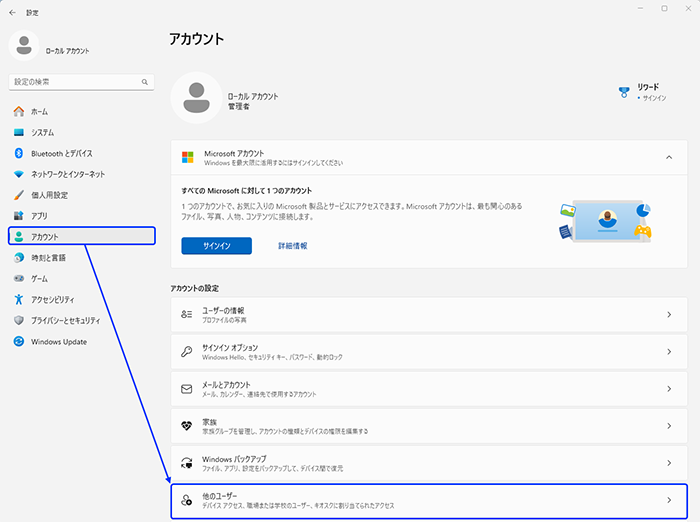Click the 個人用設定 paintbrush icon
The height and width of the screenshot is (522, 700).
[18, 195]
